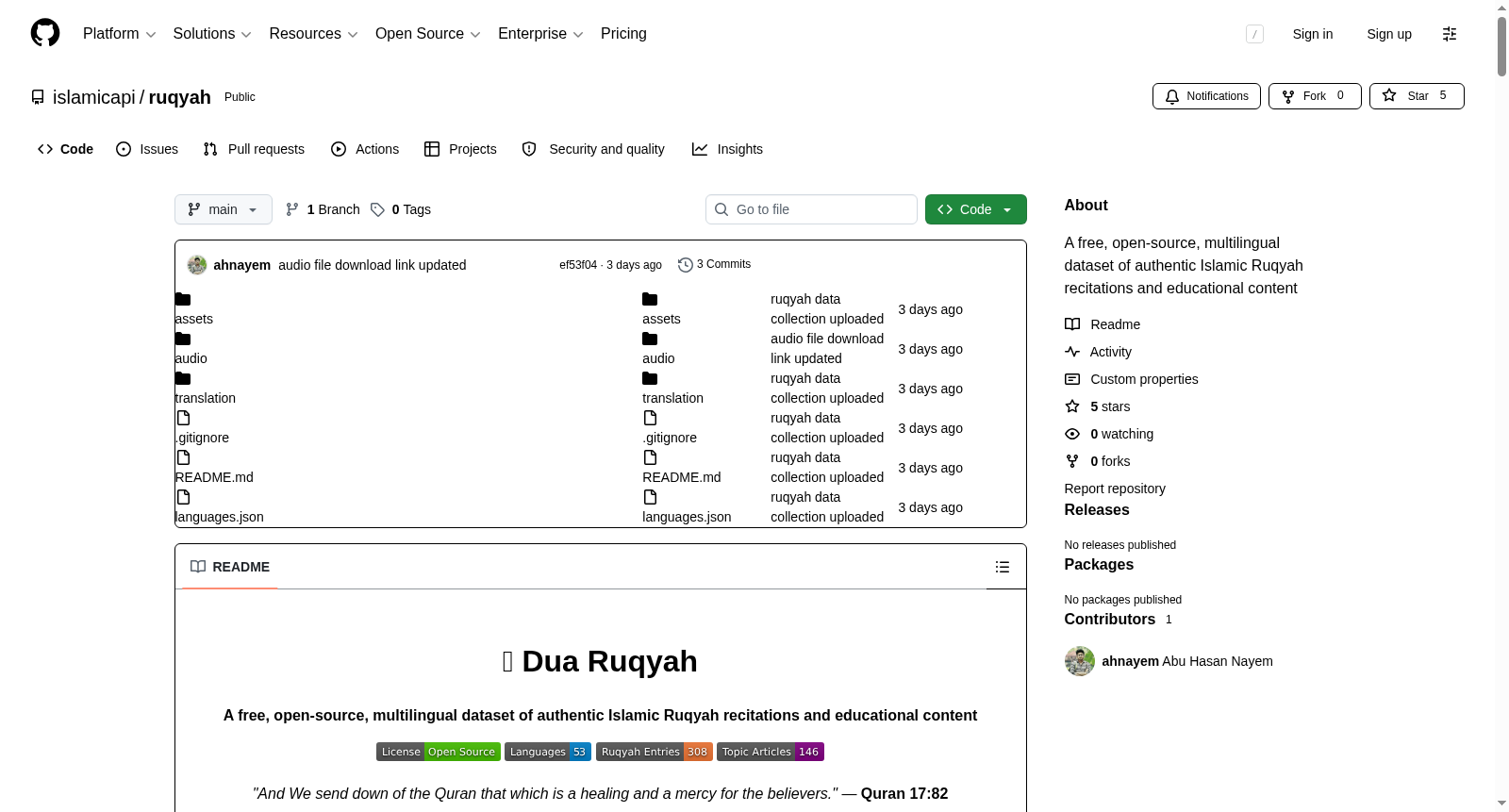Open Report repository link
This screenshot has height=812, width=1509.
[x=1115, y=489]
